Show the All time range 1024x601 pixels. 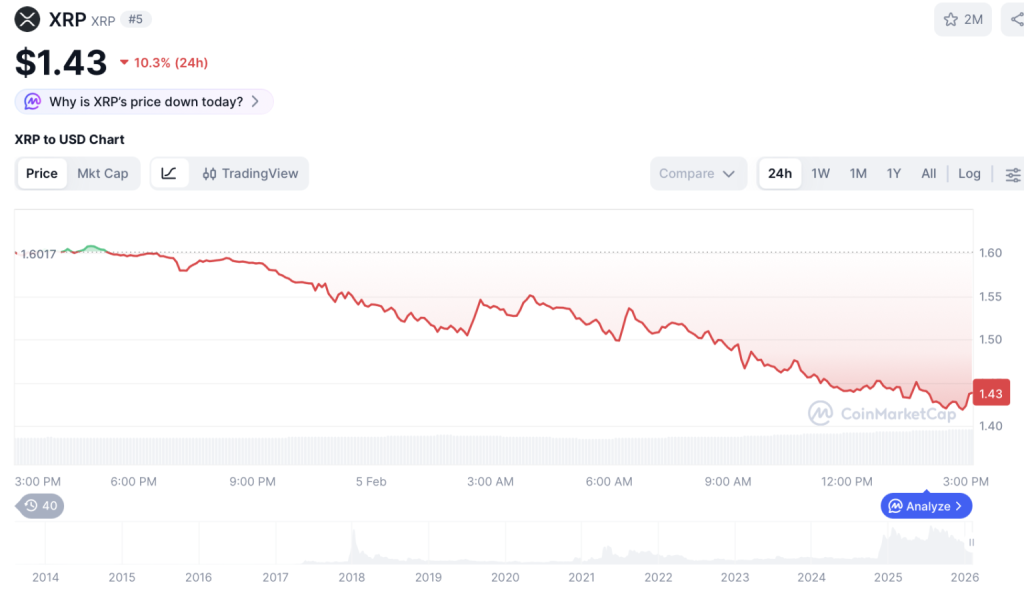(928, 173)
